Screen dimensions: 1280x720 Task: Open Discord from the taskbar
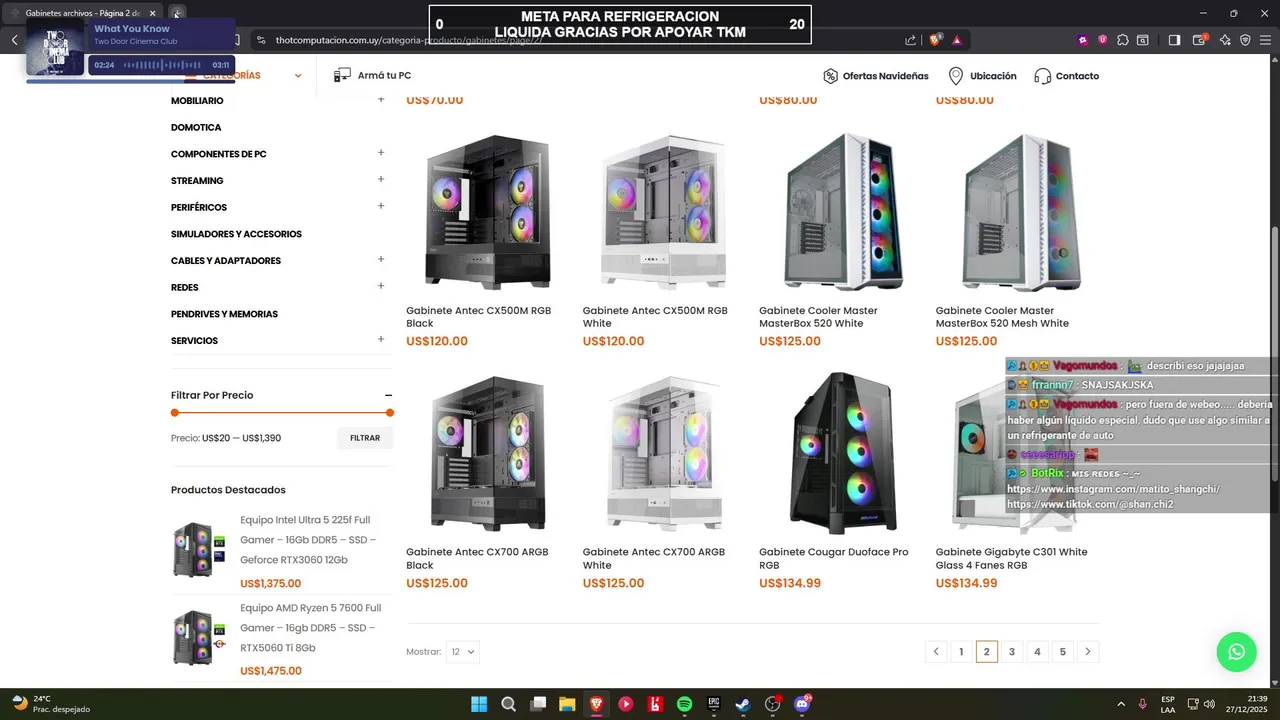coord(802,704)
